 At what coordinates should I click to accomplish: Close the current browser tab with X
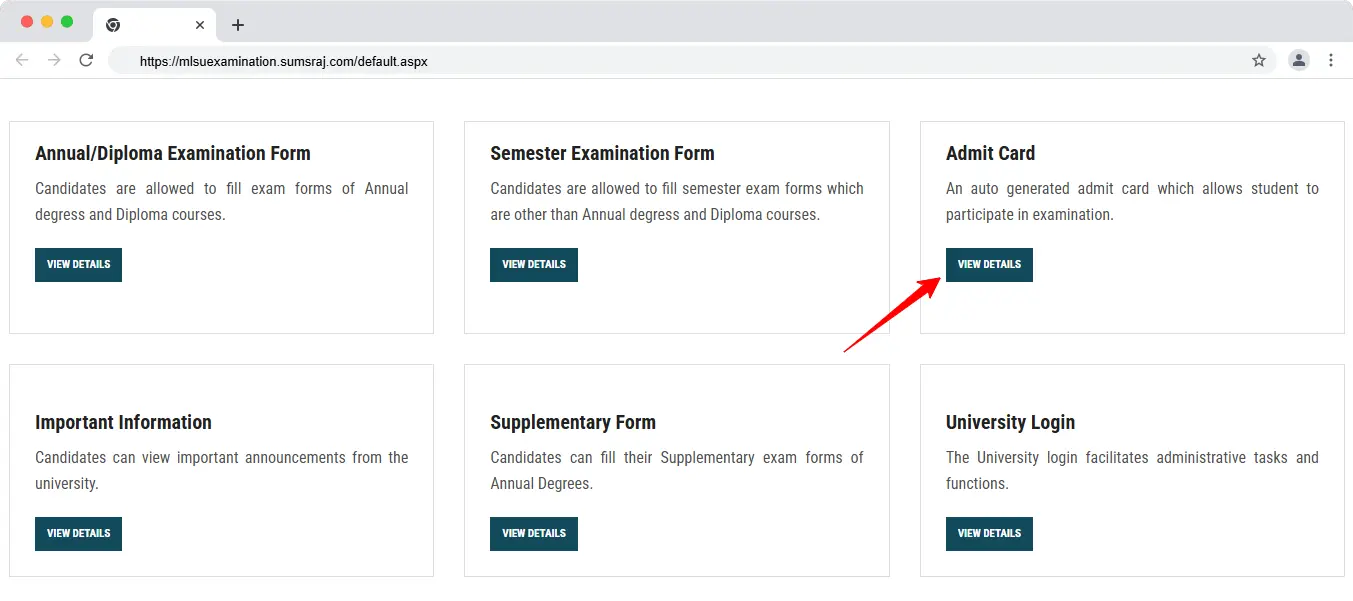[200, 25]
